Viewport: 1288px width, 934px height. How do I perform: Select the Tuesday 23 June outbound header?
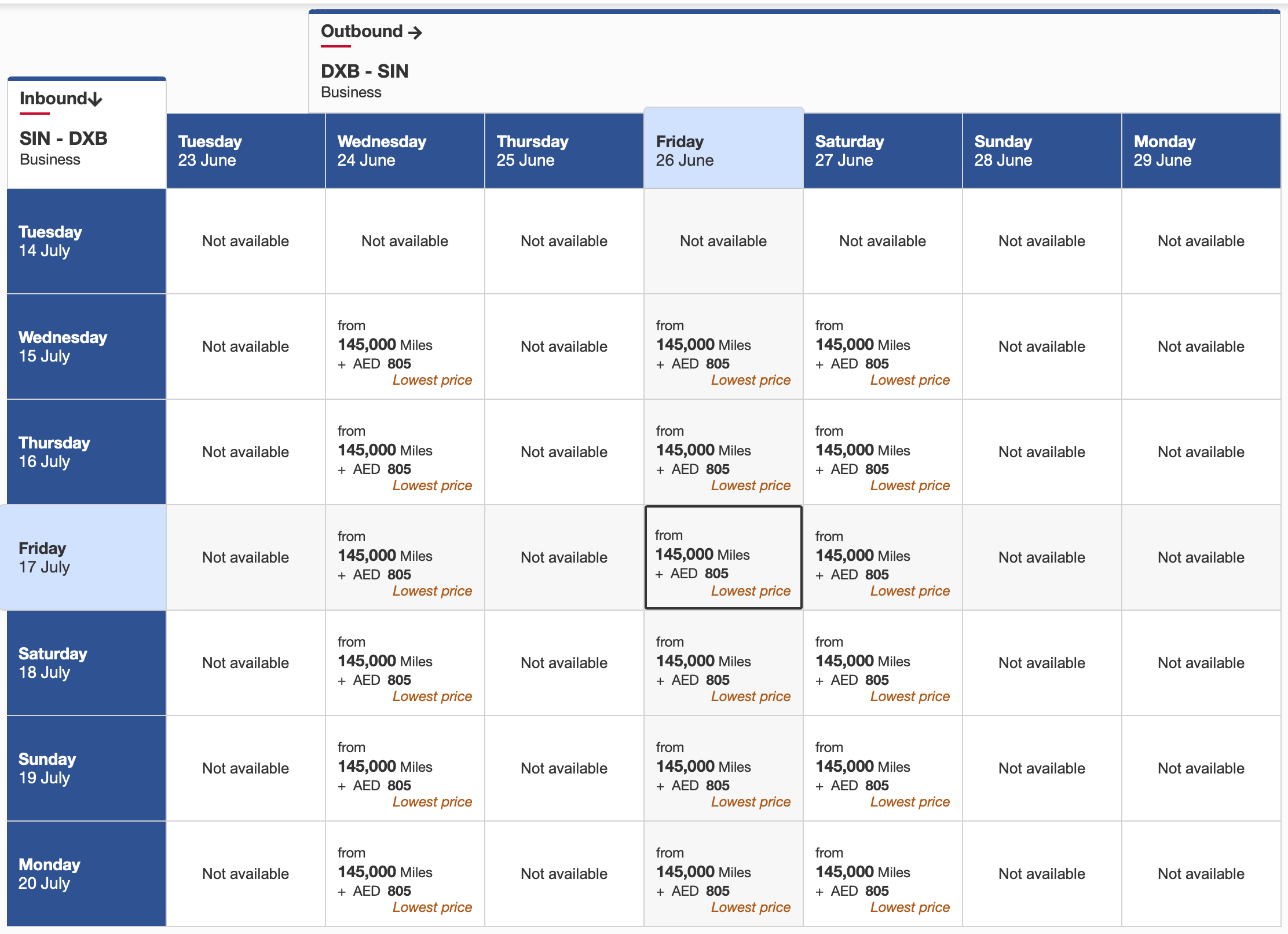[x=245, y=150]
